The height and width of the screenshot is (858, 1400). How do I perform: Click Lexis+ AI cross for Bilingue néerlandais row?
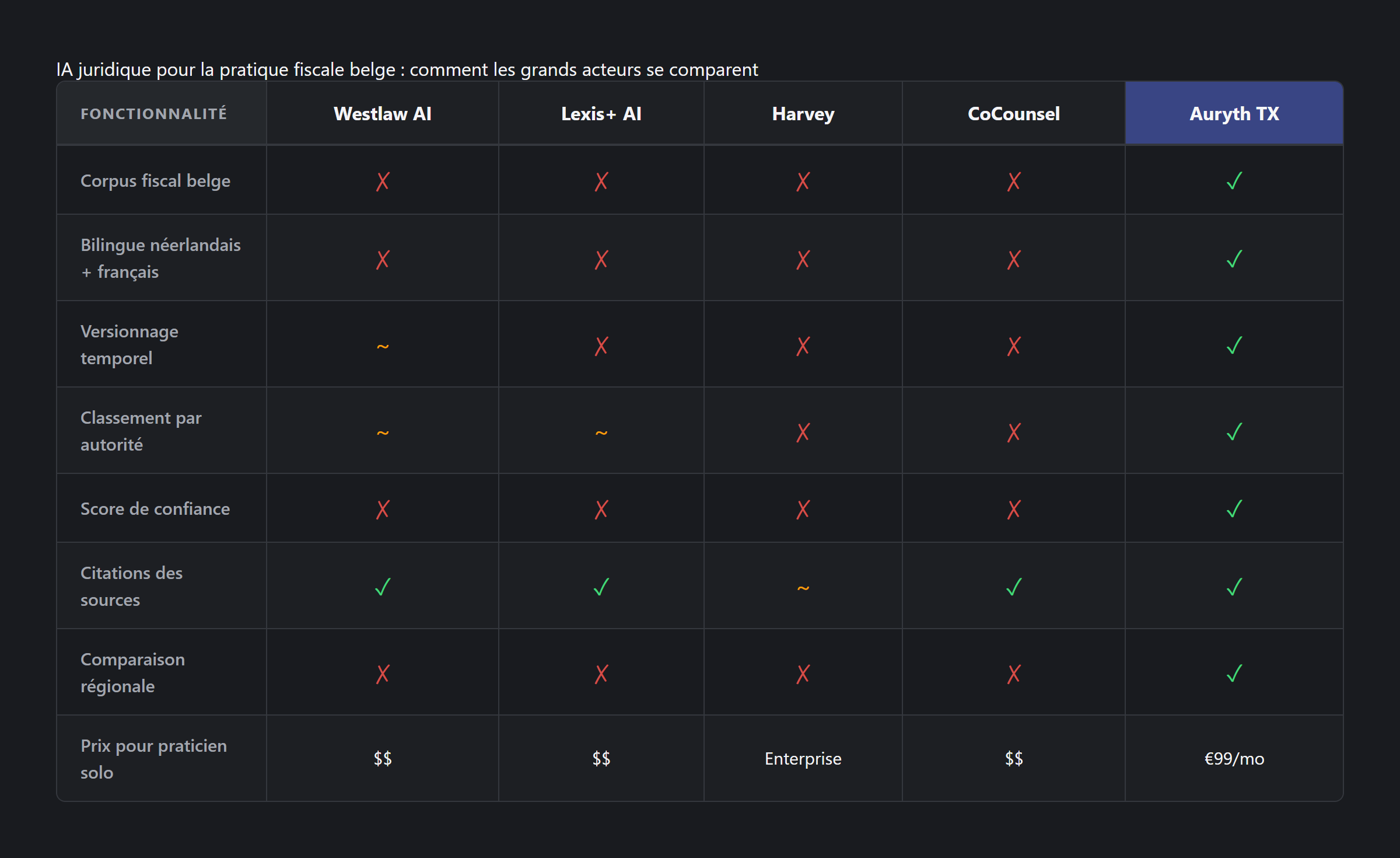[601, 259]
